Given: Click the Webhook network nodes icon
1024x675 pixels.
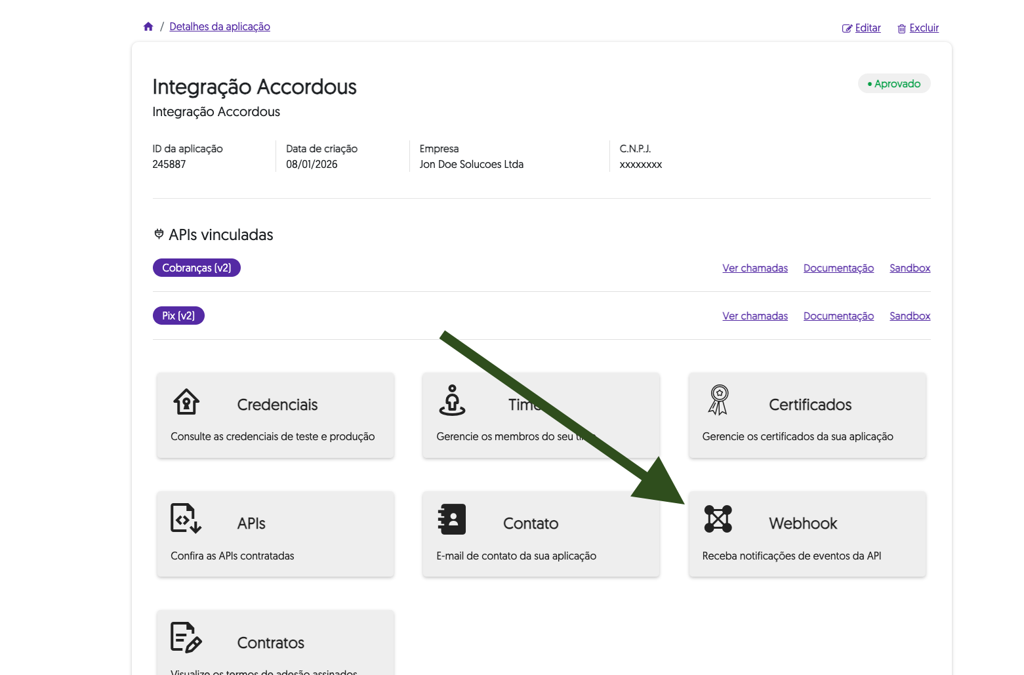Looking at the screenshot, I should coord(718,519).
